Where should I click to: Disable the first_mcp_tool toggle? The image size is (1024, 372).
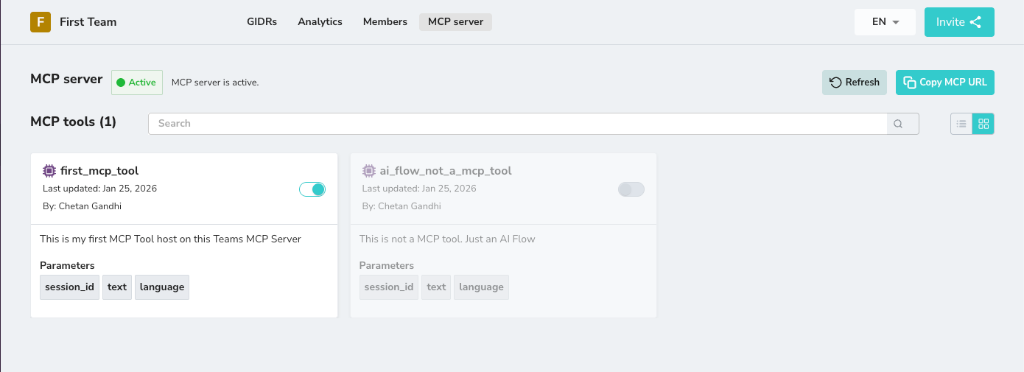[312, 189]
